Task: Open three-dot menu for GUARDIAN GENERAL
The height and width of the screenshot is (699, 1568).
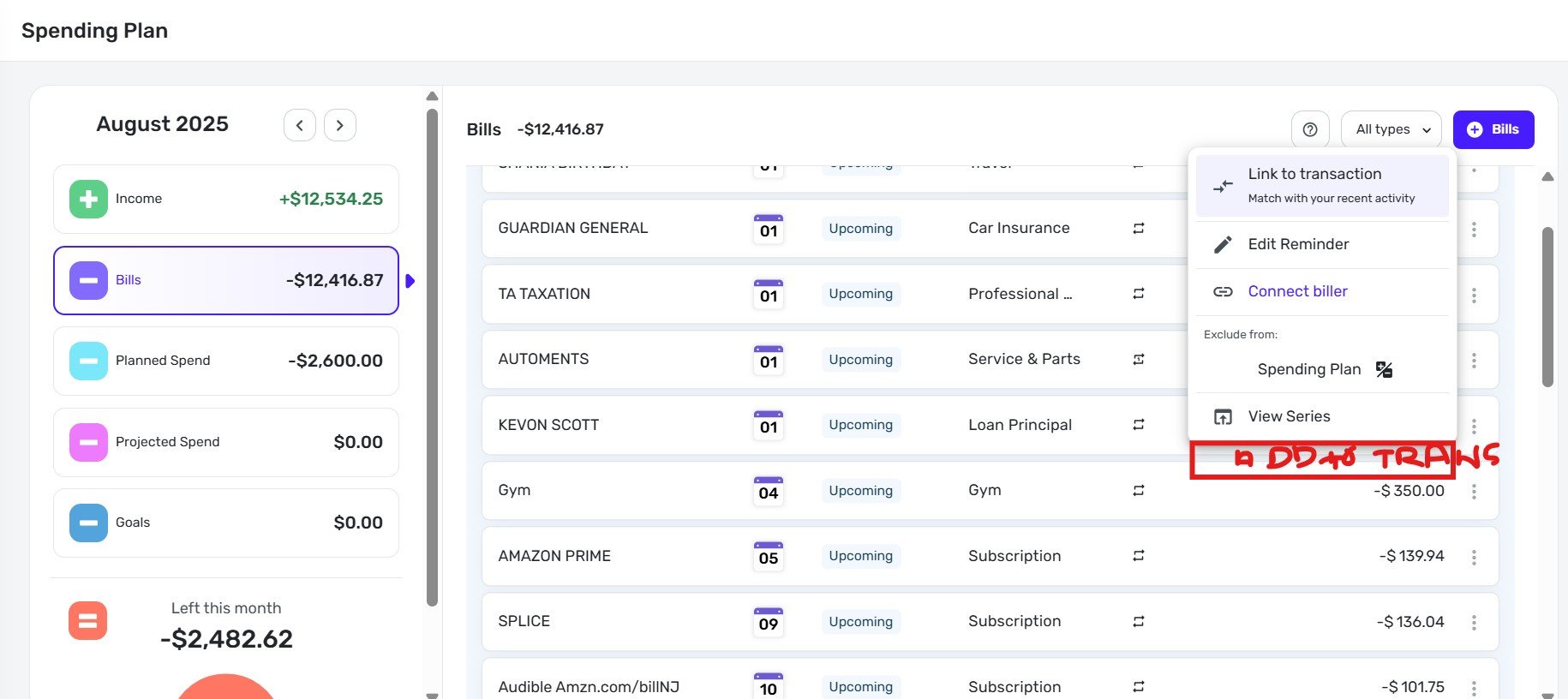Action: point(1474,230)
